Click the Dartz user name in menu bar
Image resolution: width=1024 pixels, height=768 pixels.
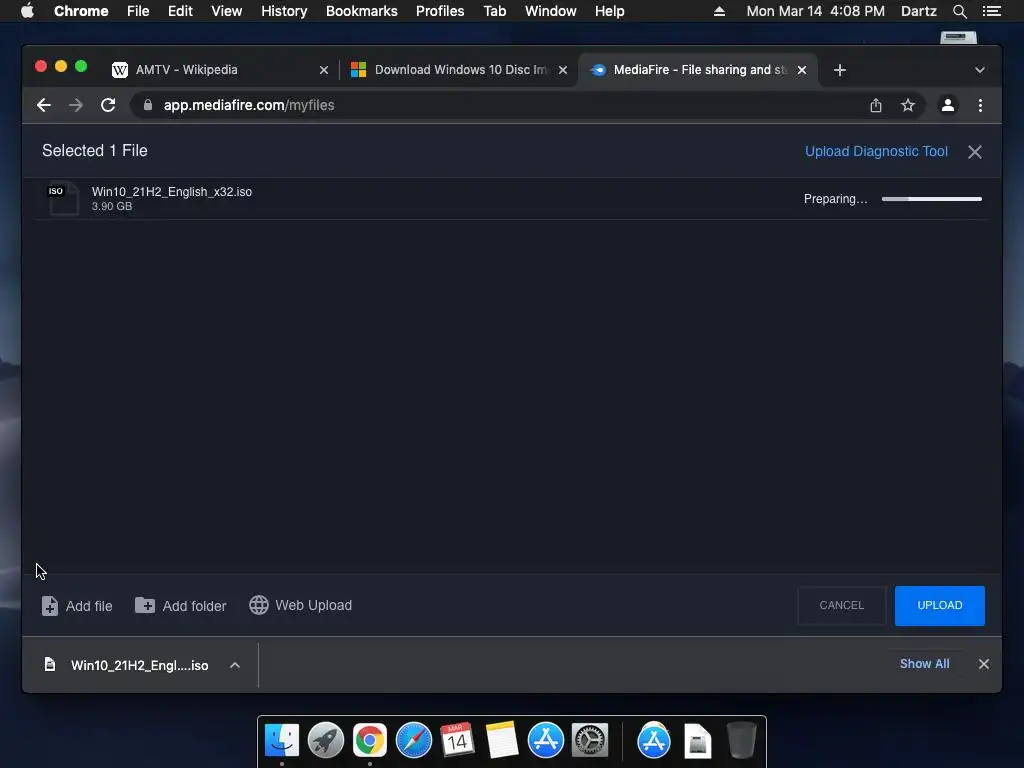click(918, 11)
